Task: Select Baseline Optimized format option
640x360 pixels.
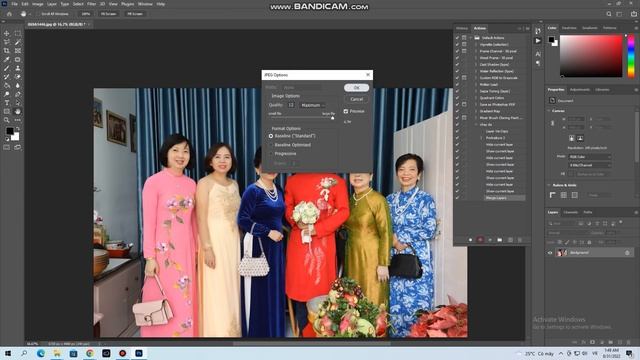Action: (271, 145)
